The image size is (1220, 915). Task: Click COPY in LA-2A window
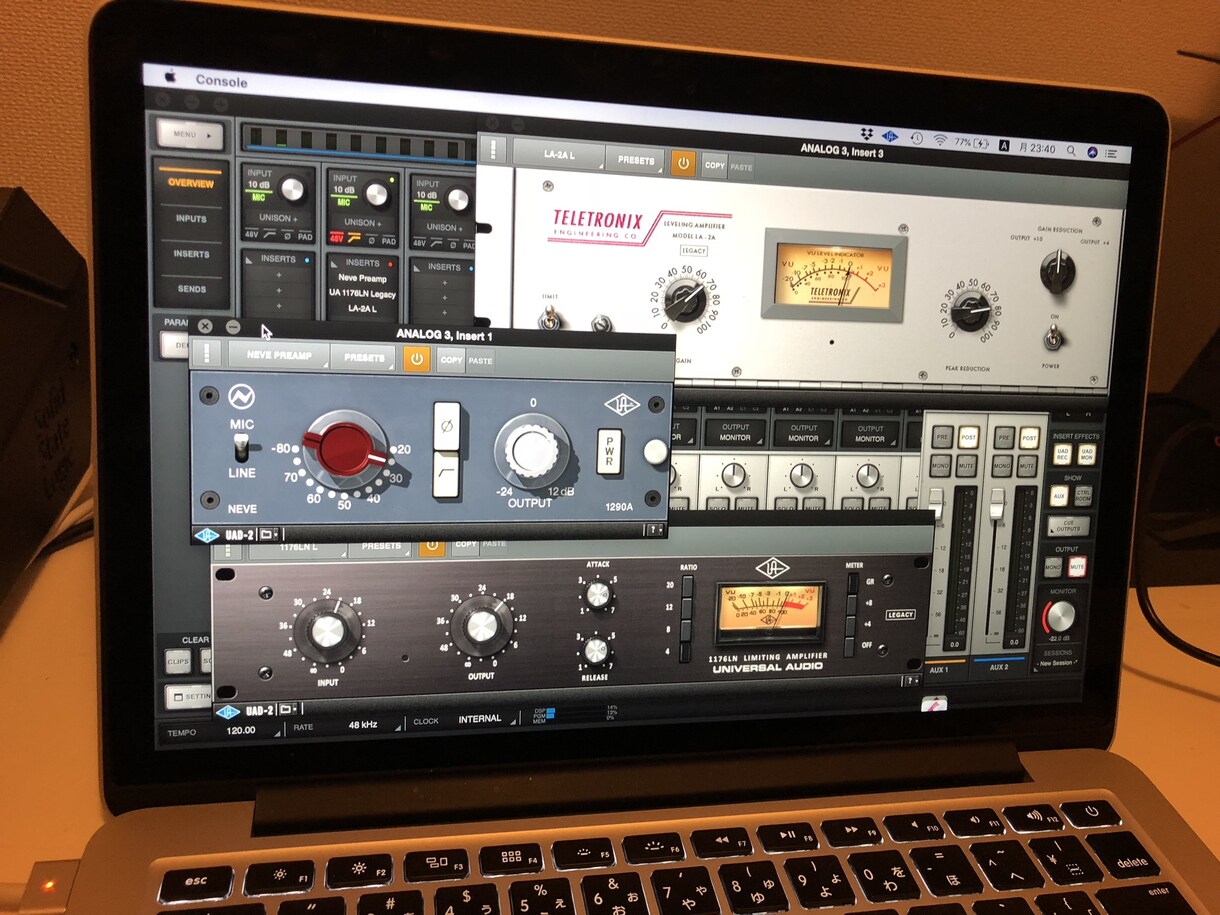714,165
